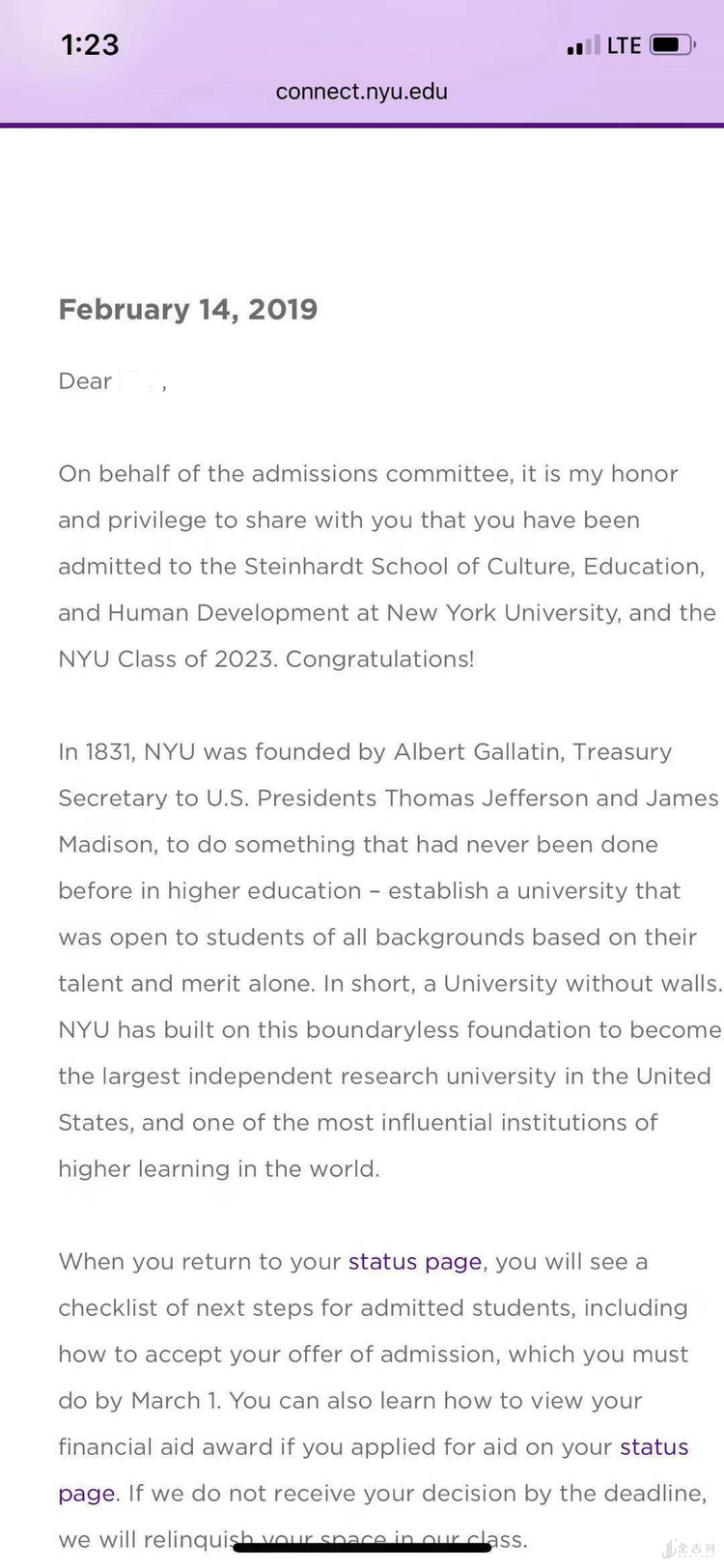
Task: Click the February 14, 2019 date heading
Action: pyautogui.click(x=188, y=310)
